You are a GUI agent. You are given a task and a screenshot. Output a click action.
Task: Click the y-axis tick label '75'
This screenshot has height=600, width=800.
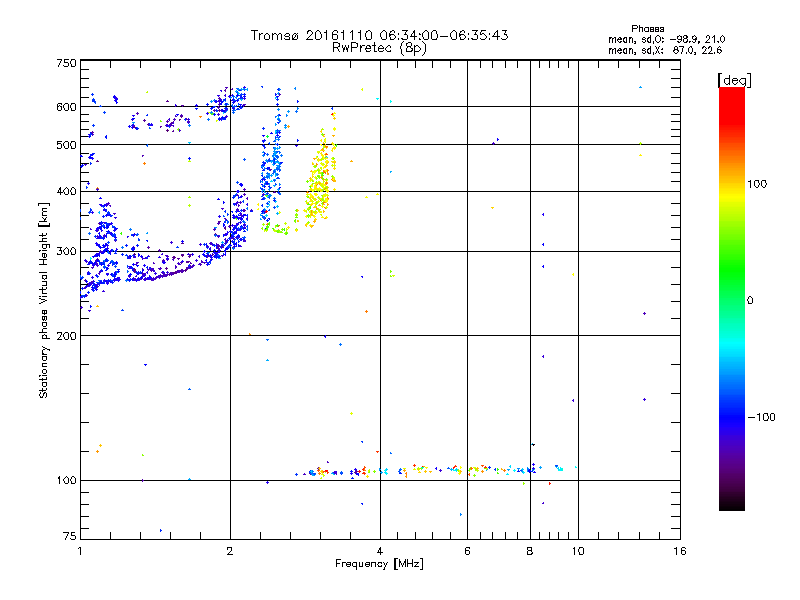[x=70, y=536]
